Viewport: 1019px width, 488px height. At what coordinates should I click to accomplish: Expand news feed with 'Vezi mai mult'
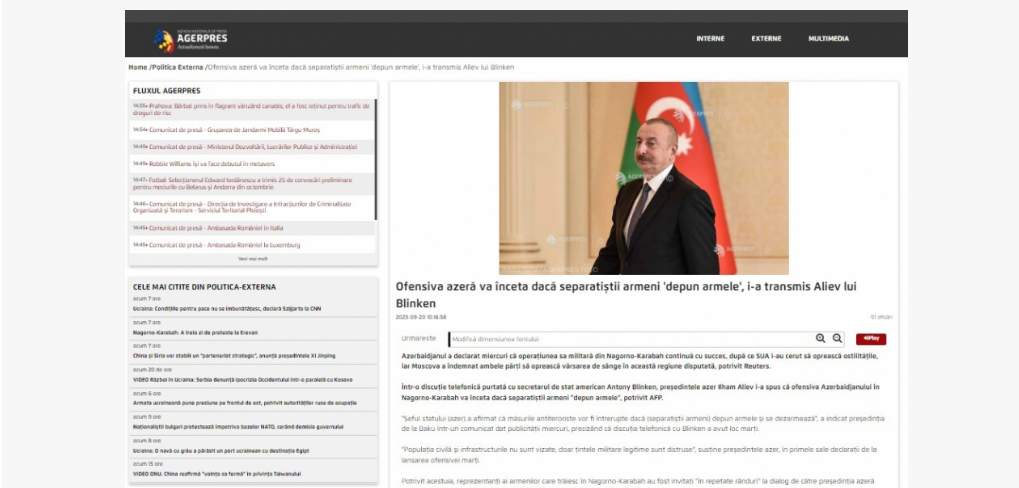click(253, 258)
